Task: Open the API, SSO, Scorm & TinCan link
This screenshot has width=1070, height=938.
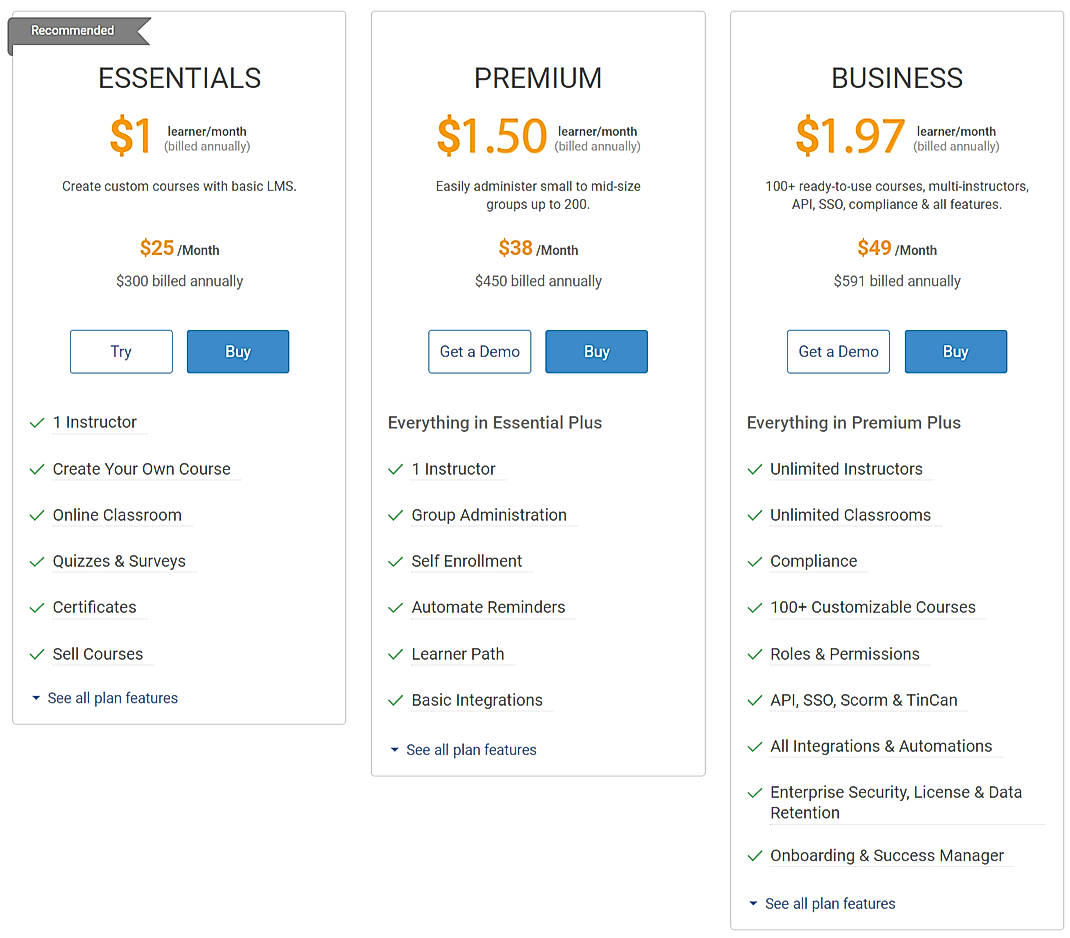Action: (863, 700)
